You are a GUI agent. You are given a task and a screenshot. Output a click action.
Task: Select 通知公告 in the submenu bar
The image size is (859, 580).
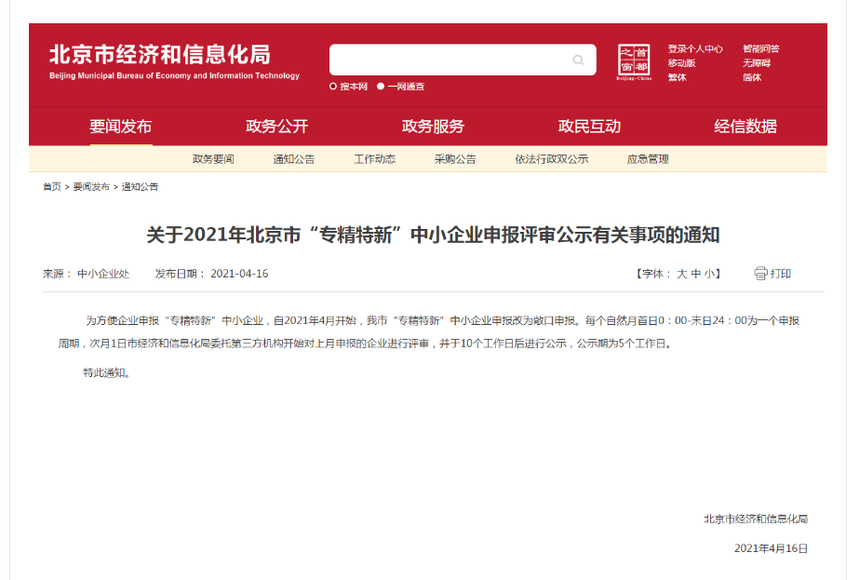[x=294, y=159]
